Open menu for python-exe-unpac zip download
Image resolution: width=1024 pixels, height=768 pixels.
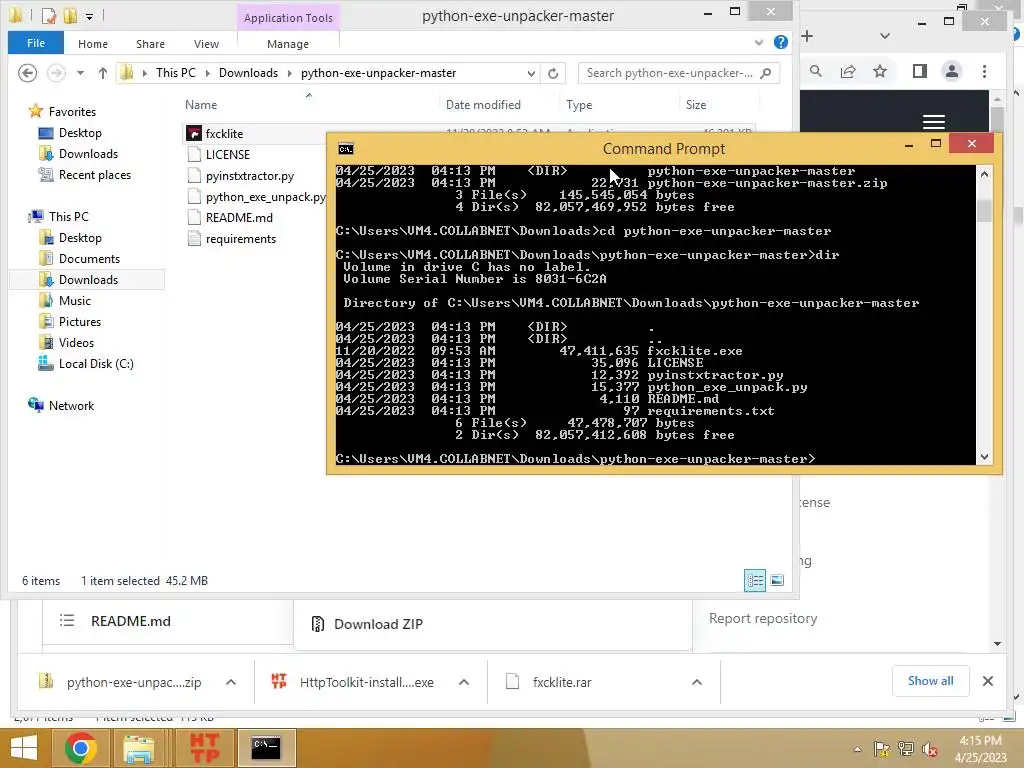231,682
